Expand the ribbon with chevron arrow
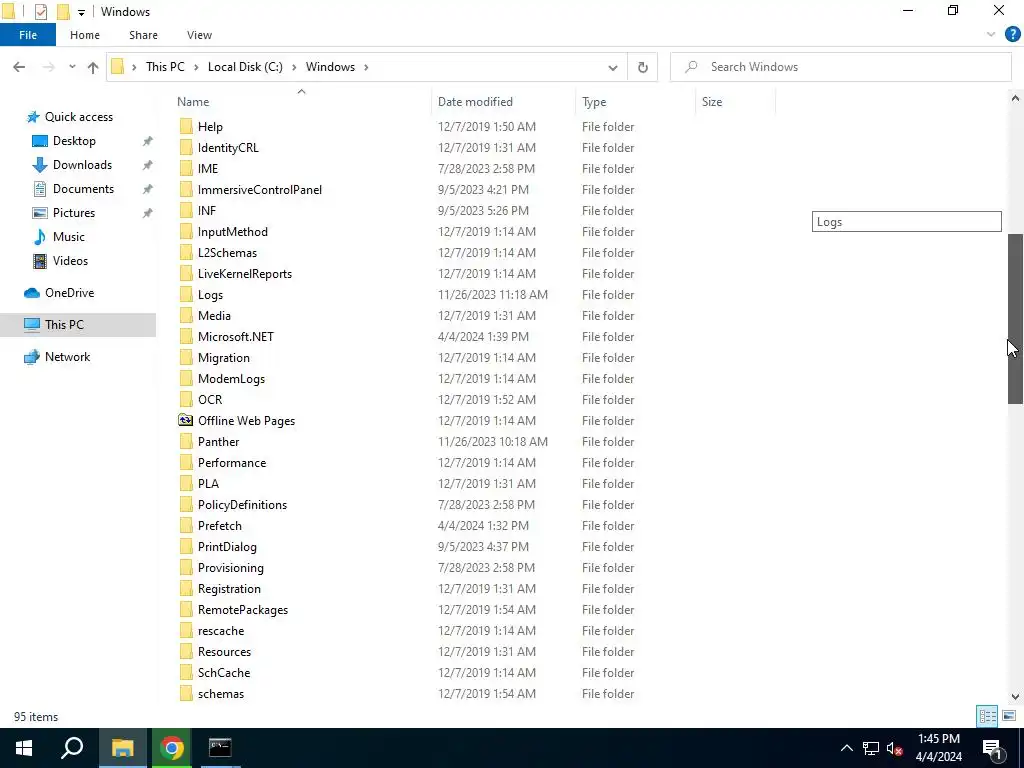The image size is (1024, 768). [x=991, y=35]
